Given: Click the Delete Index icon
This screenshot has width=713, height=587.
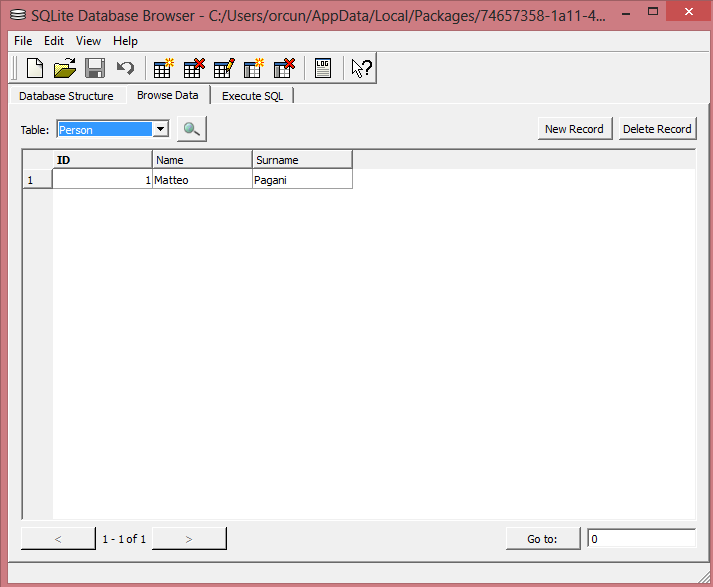Looking at the screenshot, I should click(284, 69).
